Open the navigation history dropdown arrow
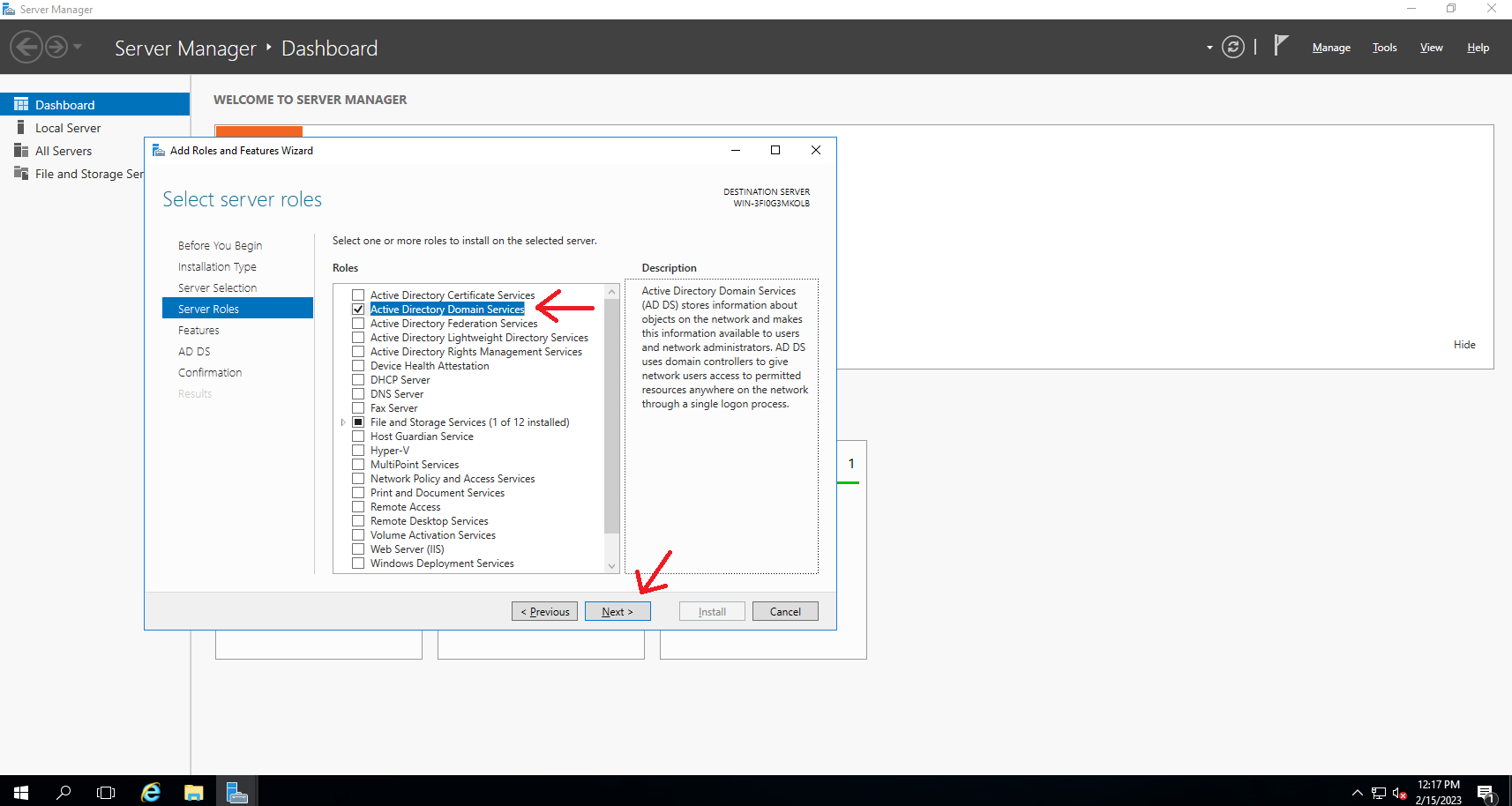1512x806 pixels. click(78, 47)
